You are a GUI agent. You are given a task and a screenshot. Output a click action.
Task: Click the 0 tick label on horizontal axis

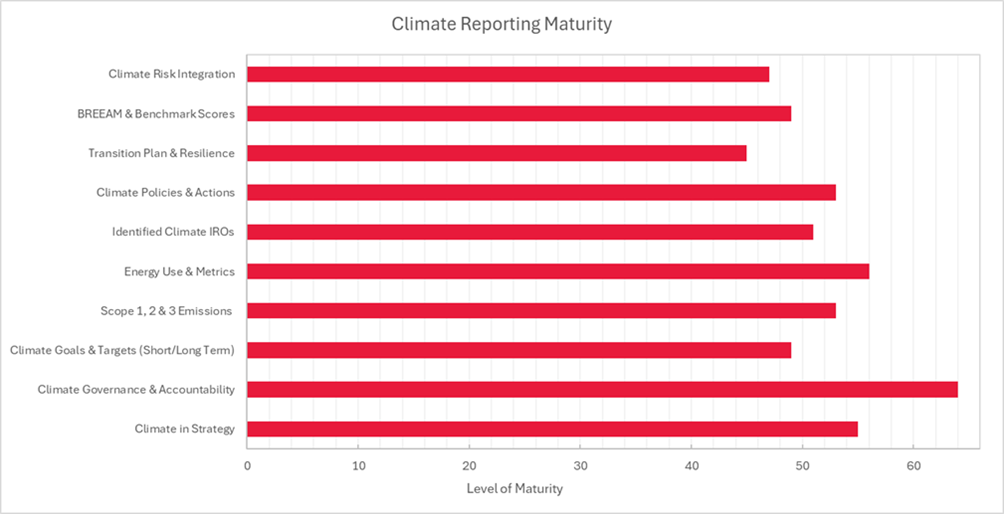pyautogui.click(x=248, y=466)
